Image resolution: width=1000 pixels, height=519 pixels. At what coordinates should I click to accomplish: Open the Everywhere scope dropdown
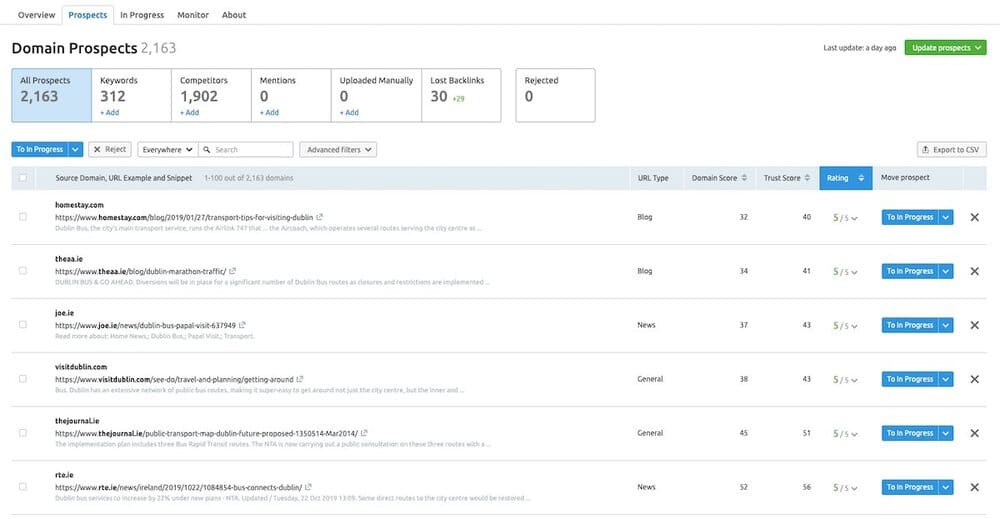[167, 150]
